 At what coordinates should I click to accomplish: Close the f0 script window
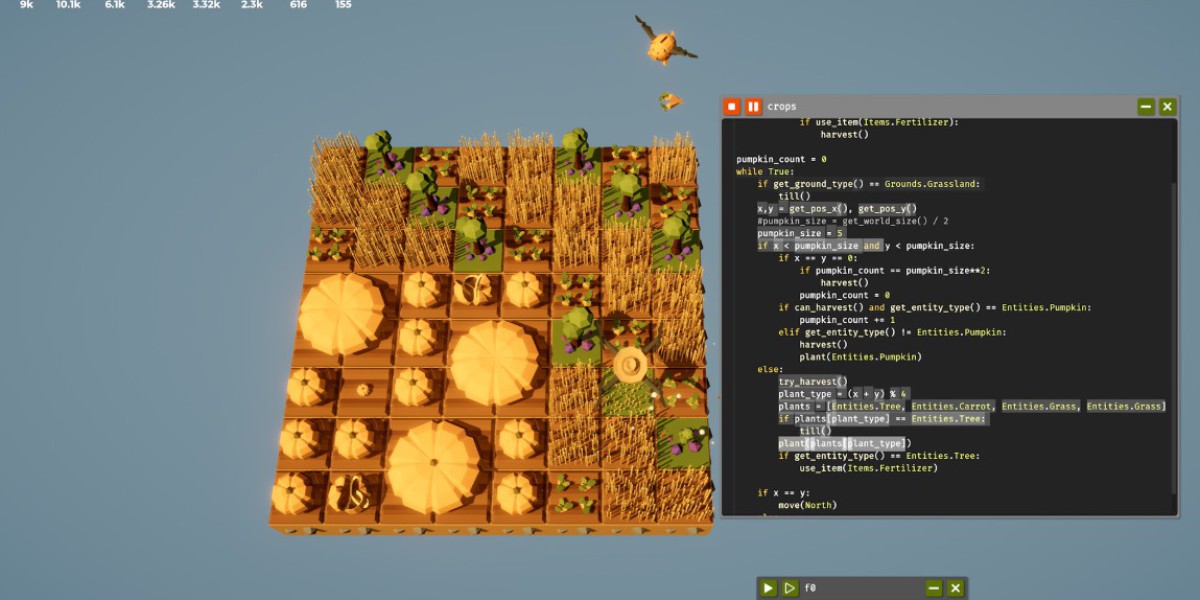click(955, 588)
